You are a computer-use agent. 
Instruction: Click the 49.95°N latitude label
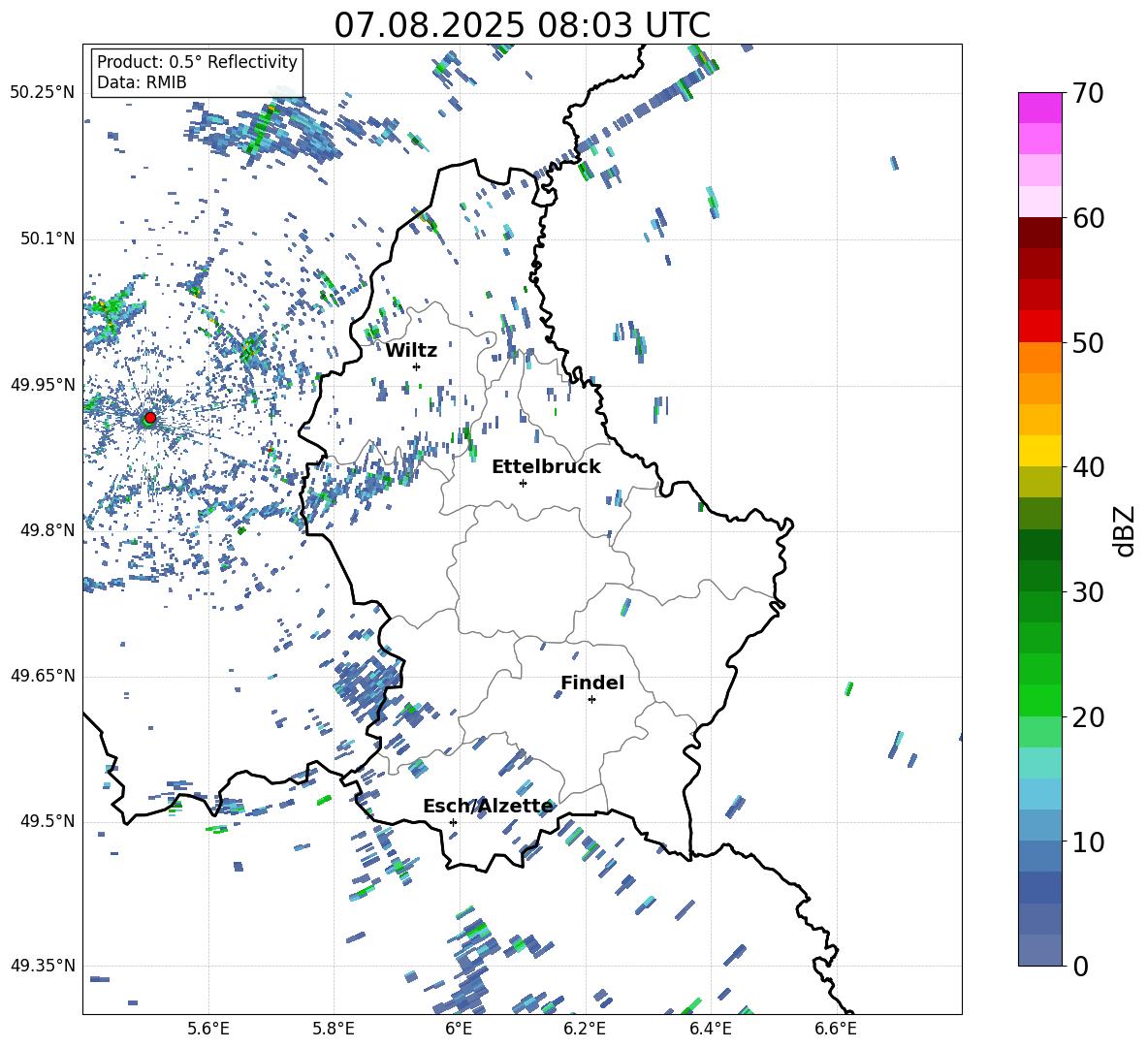[43, 385]
